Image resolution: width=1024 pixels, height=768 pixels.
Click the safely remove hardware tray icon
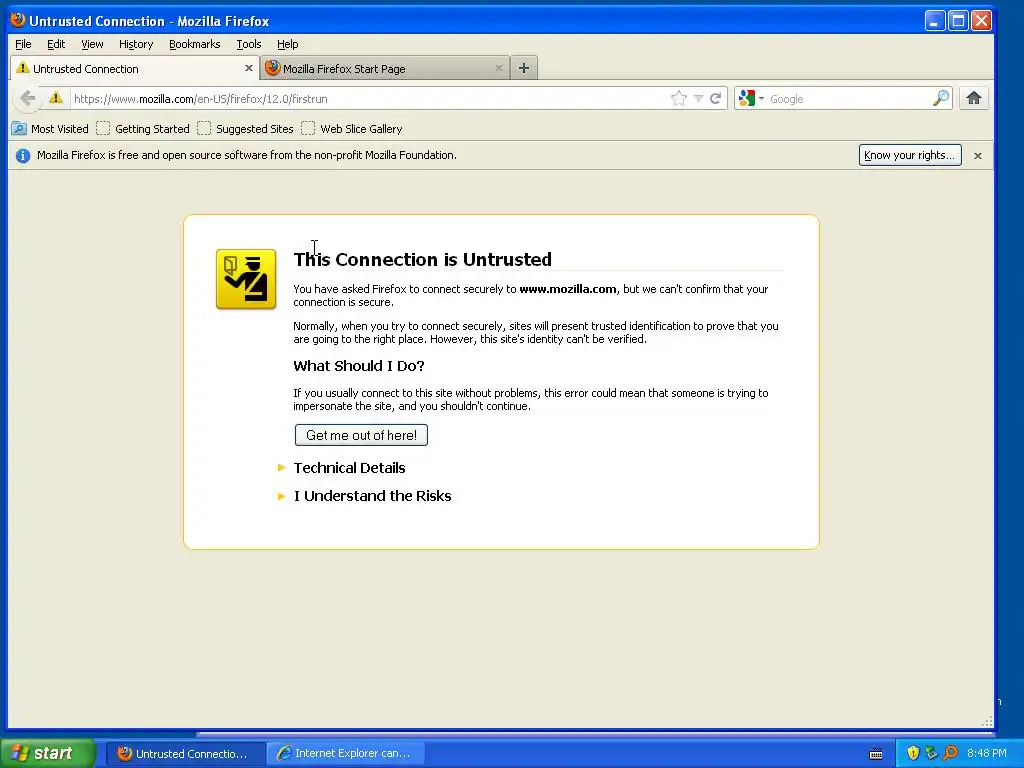[x=931, y=753]
